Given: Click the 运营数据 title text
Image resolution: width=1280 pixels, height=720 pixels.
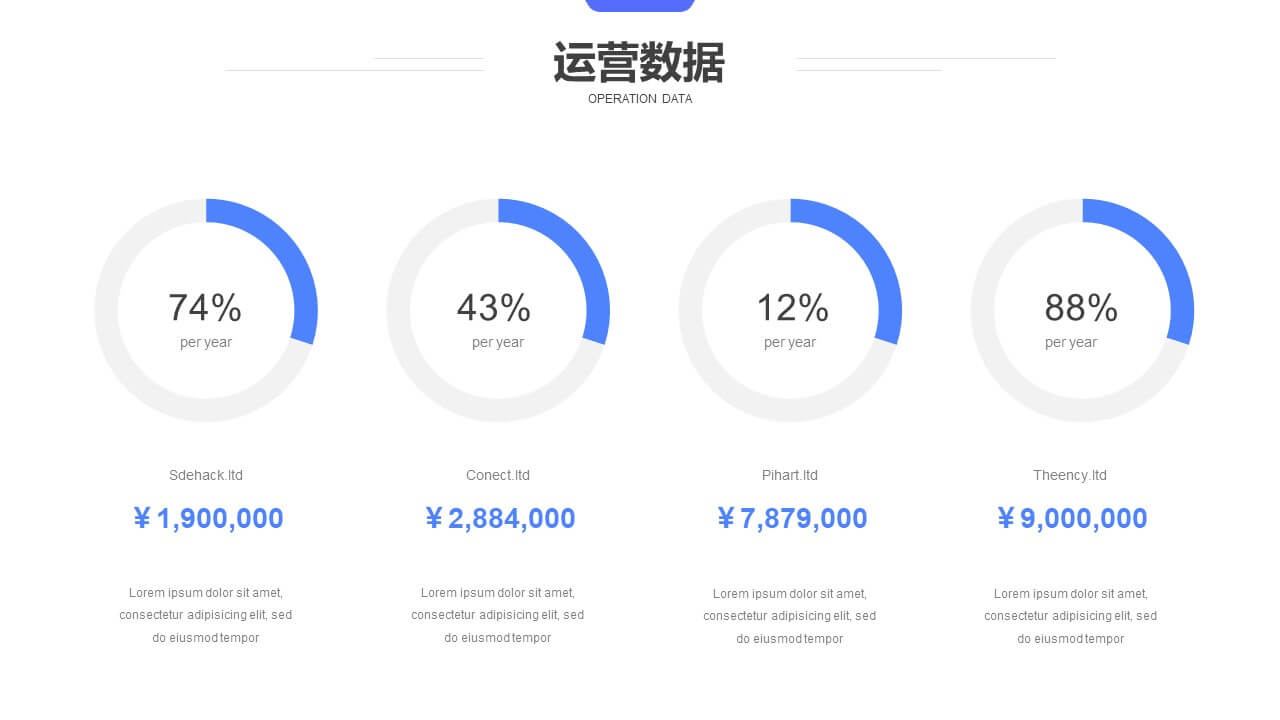Looking at the screenshot, I should [x=639, y=63].
